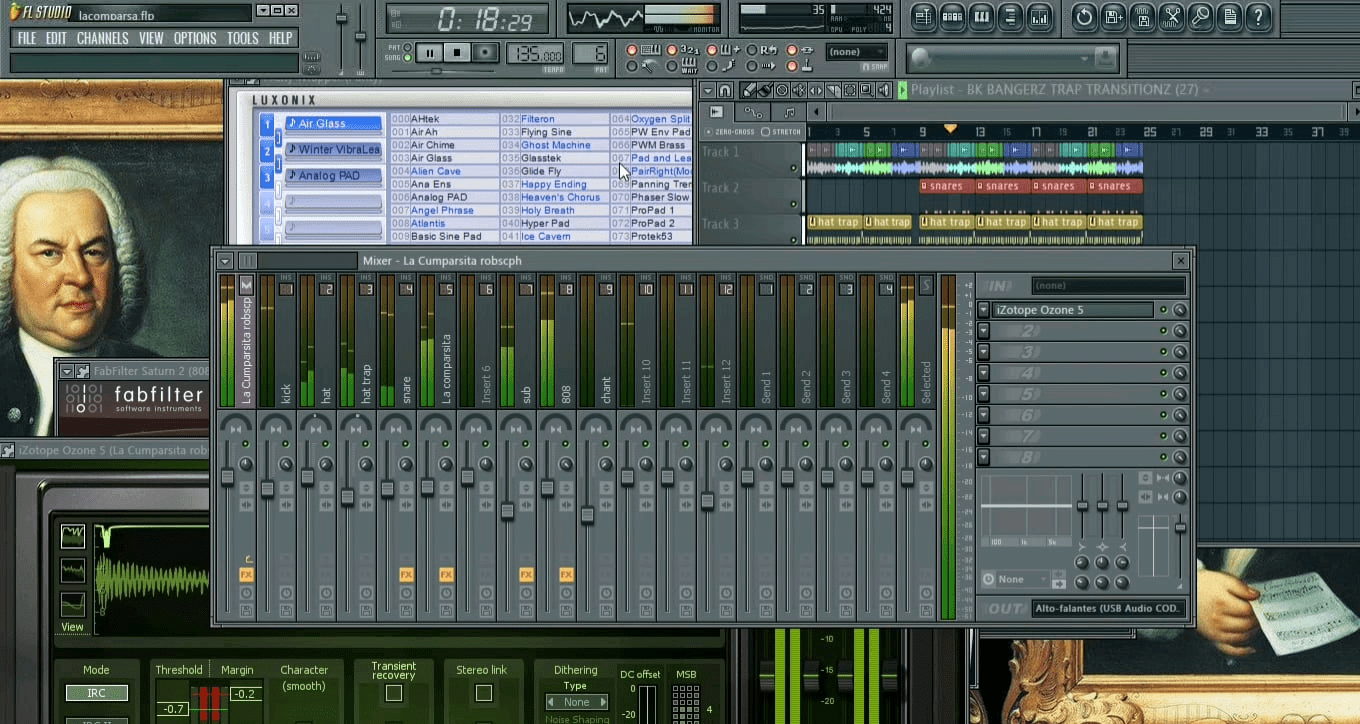Click the clock latency icon under hat track
Image resolution: width=1360 pixels, height=724 pixels.
click(x=326, y=593)
